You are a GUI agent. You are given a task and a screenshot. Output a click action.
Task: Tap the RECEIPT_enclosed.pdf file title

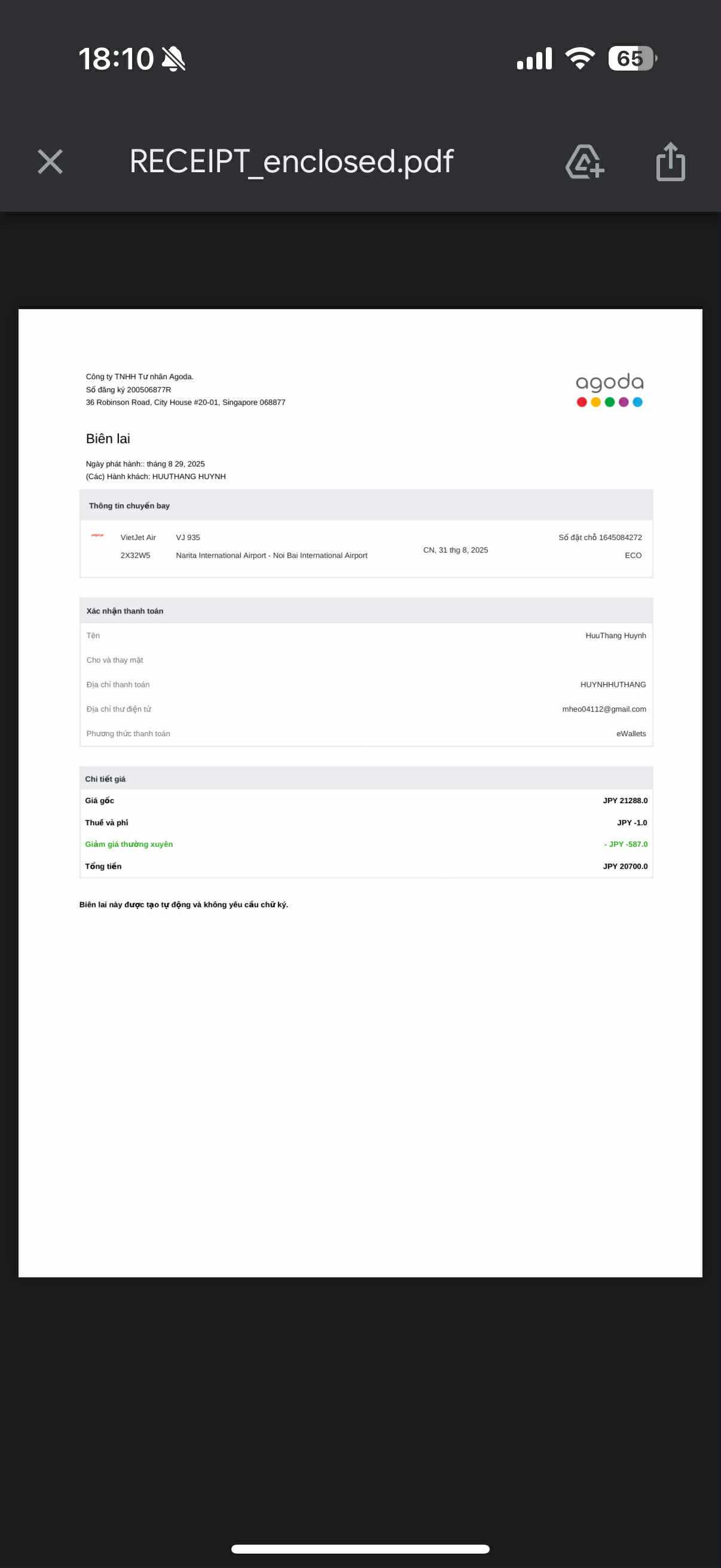point(291,161)
